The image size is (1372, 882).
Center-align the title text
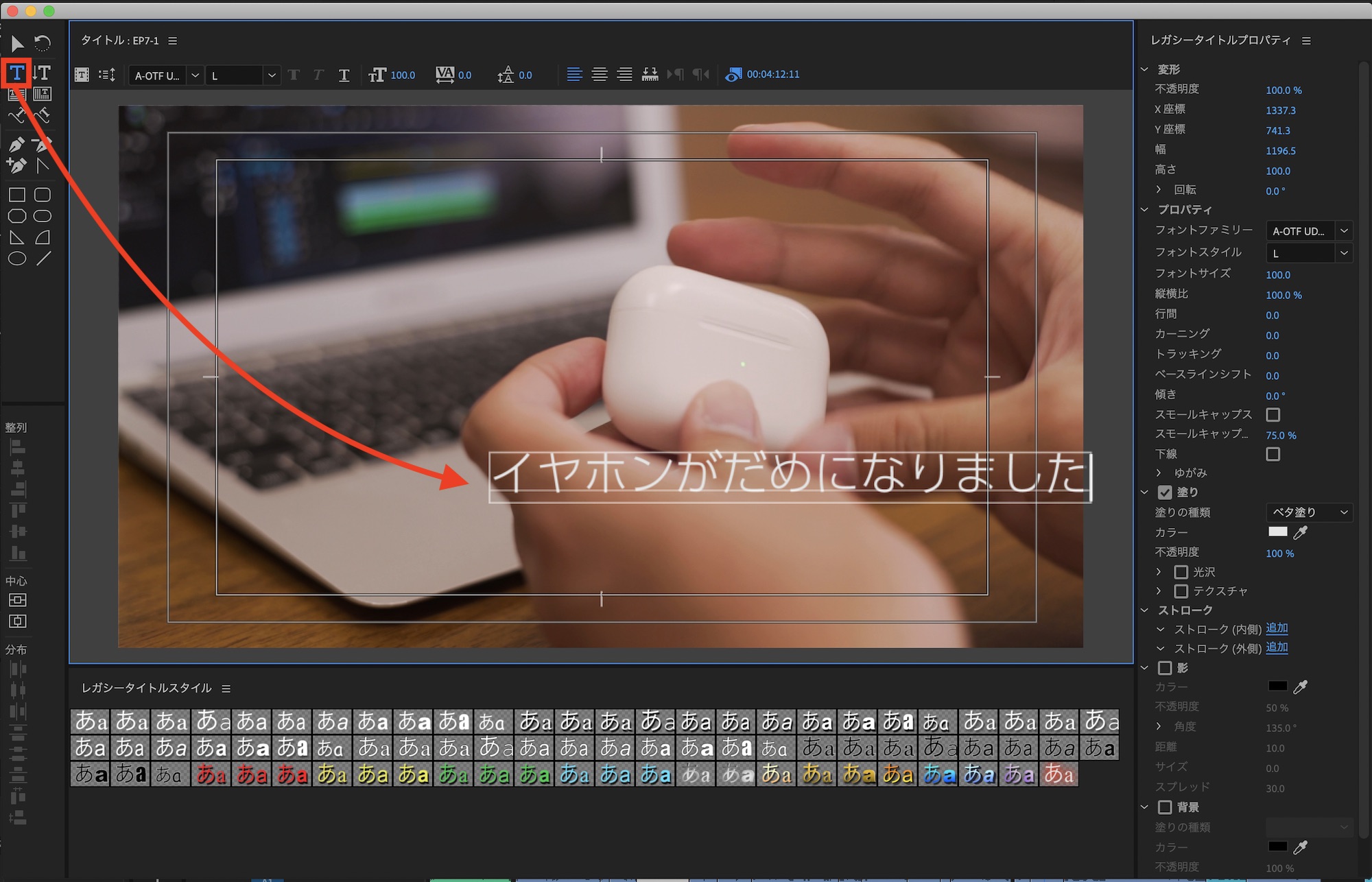point(599,75)
